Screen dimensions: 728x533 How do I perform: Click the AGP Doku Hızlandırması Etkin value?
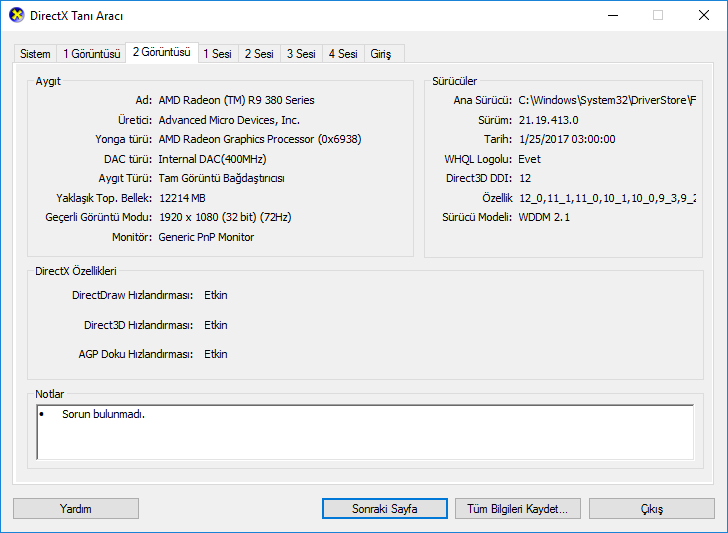(216, 354)
